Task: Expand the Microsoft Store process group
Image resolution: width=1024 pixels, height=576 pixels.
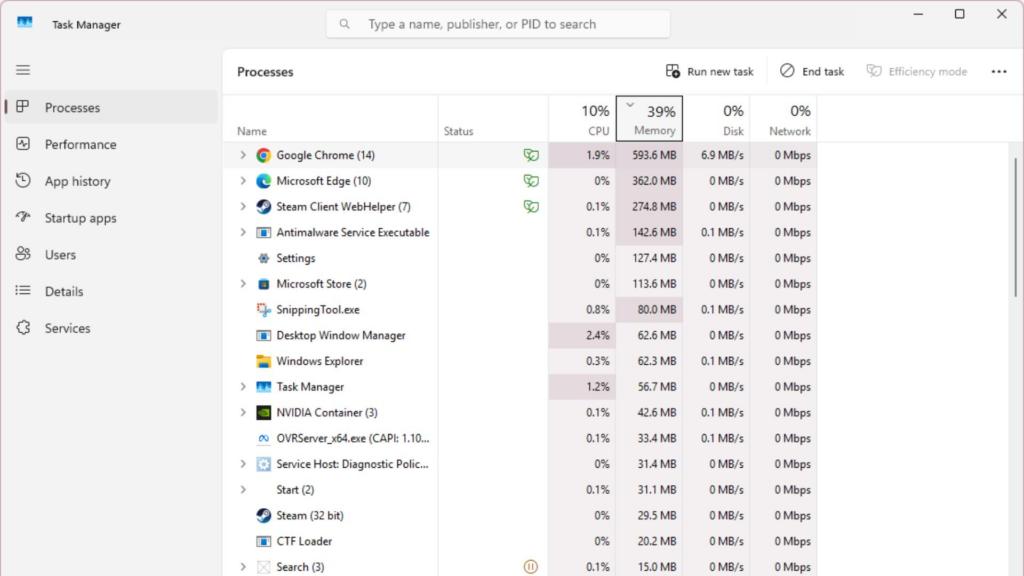Action: click(243, 284)
